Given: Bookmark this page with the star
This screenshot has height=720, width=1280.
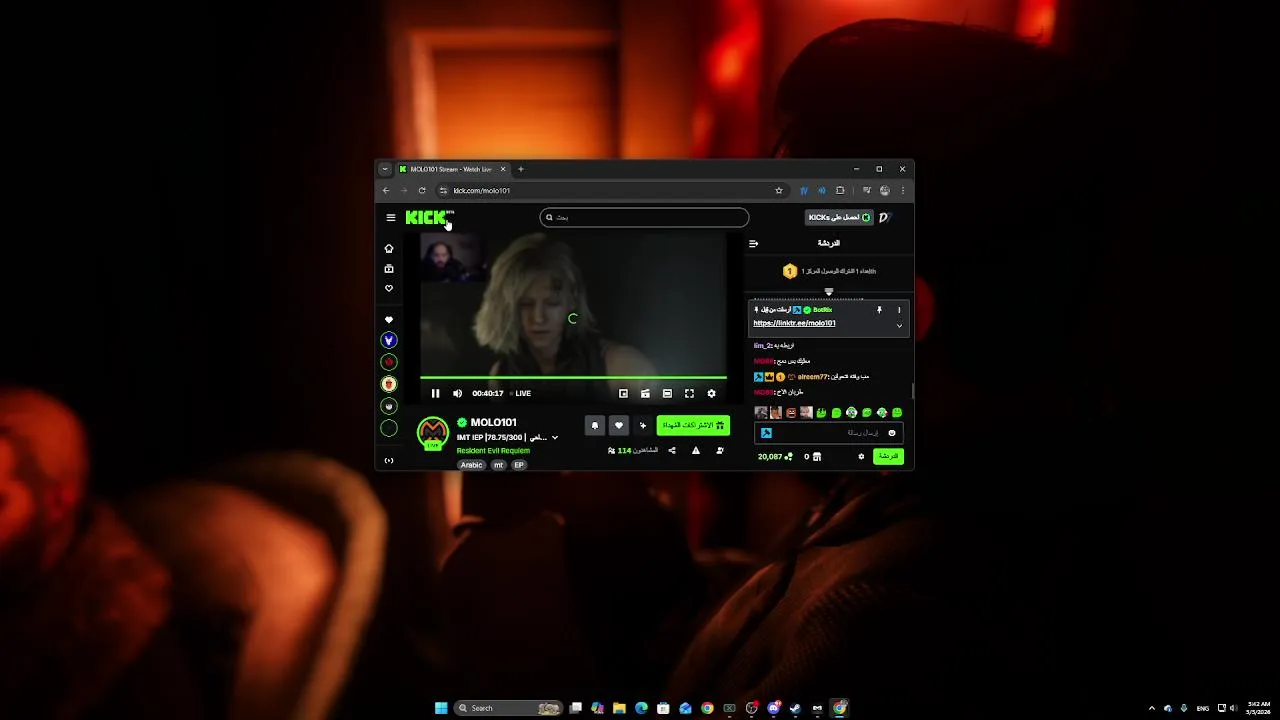Looking at the screenshot, I should point(779,190).
